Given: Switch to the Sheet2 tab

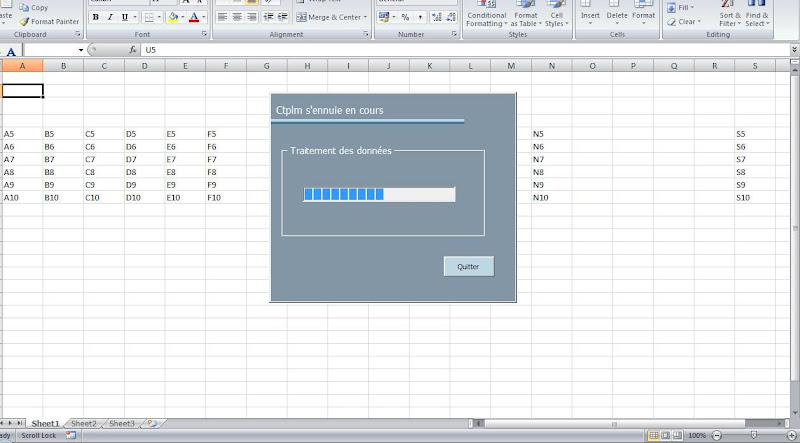Looking at the screenshot, I should tap(84, 423).
